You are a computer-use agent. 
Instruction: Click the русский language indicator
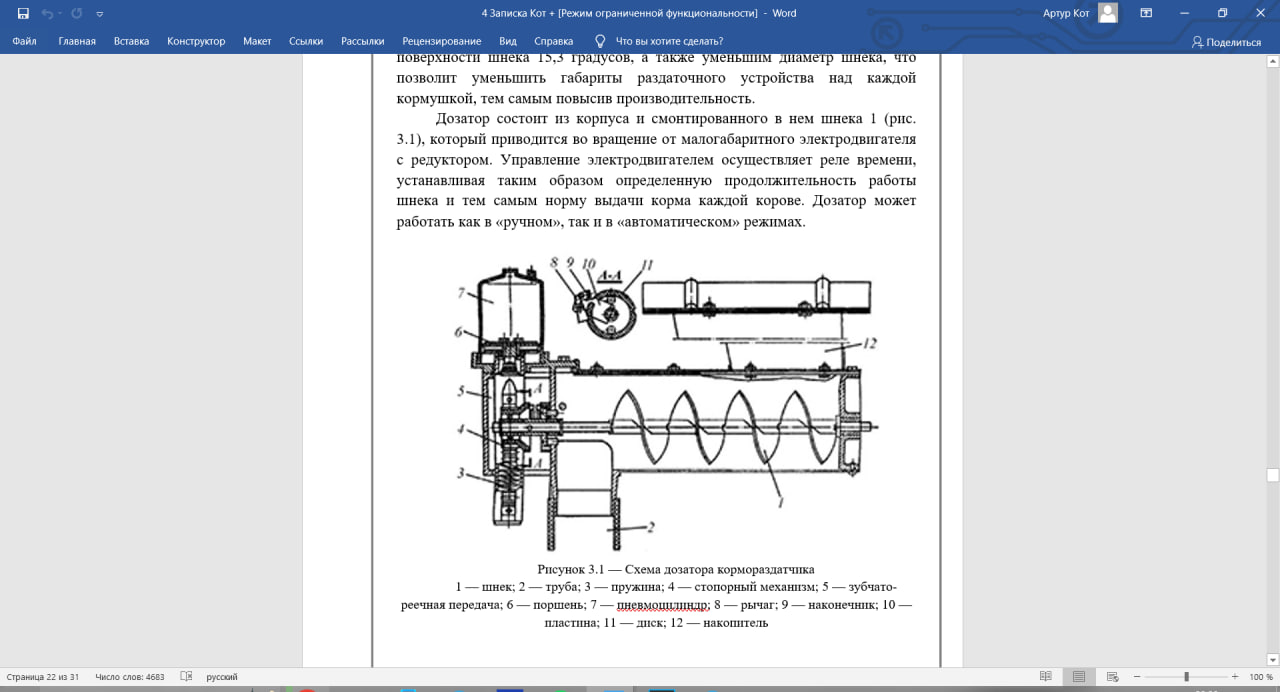click(x=222, y=677)
